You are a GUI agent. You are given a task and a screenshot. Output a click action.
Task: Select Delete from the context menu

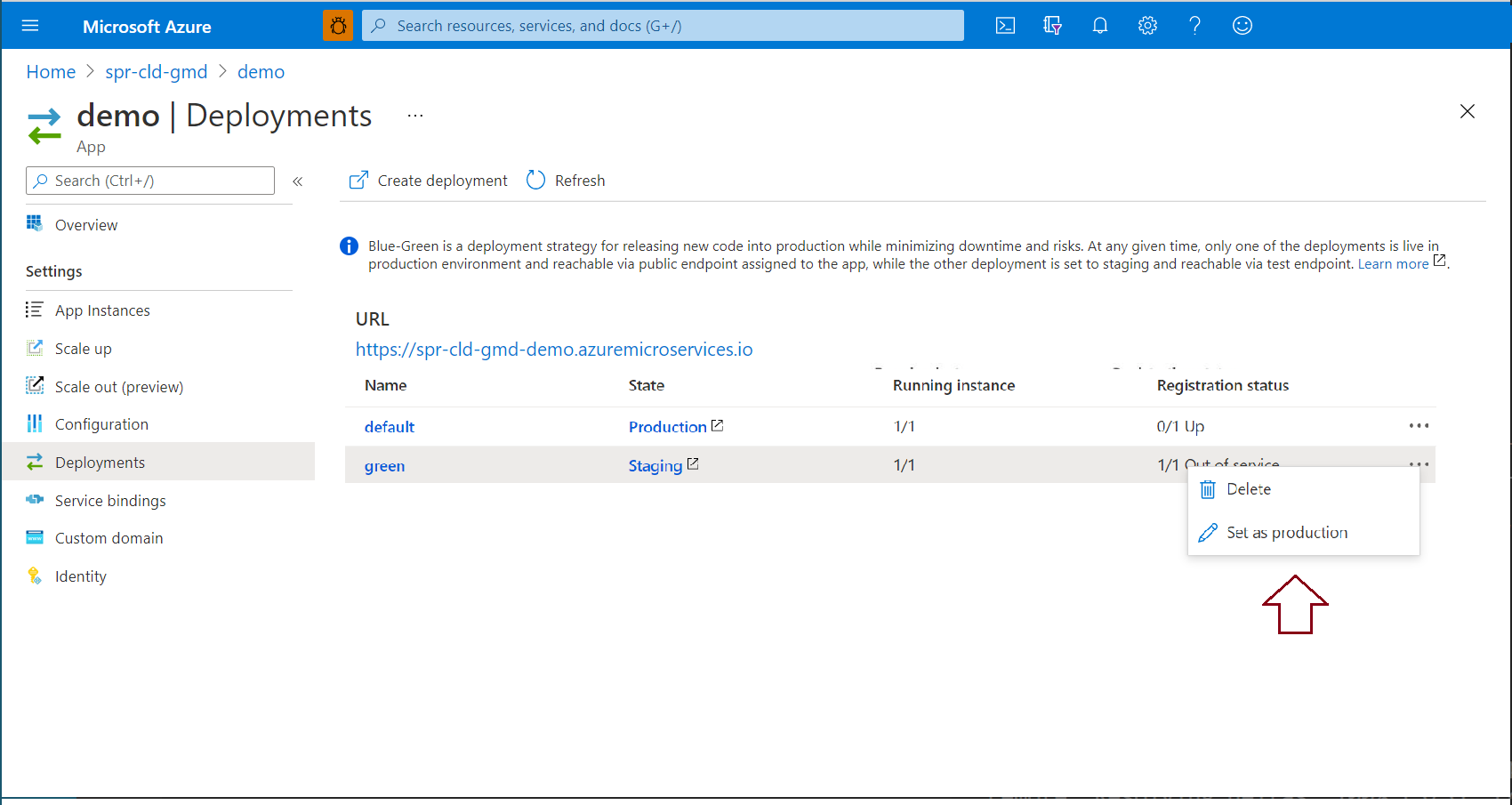click(x=1249, y=488)
